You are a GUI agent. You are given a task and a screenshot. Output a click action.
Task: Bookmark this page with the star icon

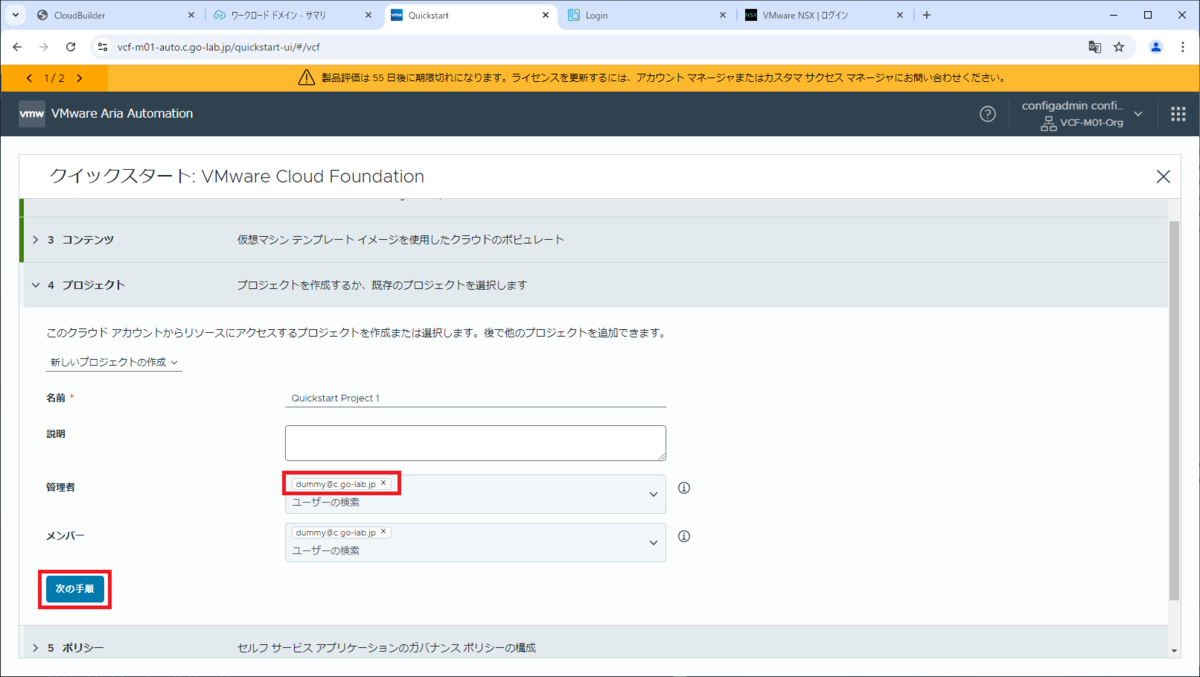pos(1119,47)
